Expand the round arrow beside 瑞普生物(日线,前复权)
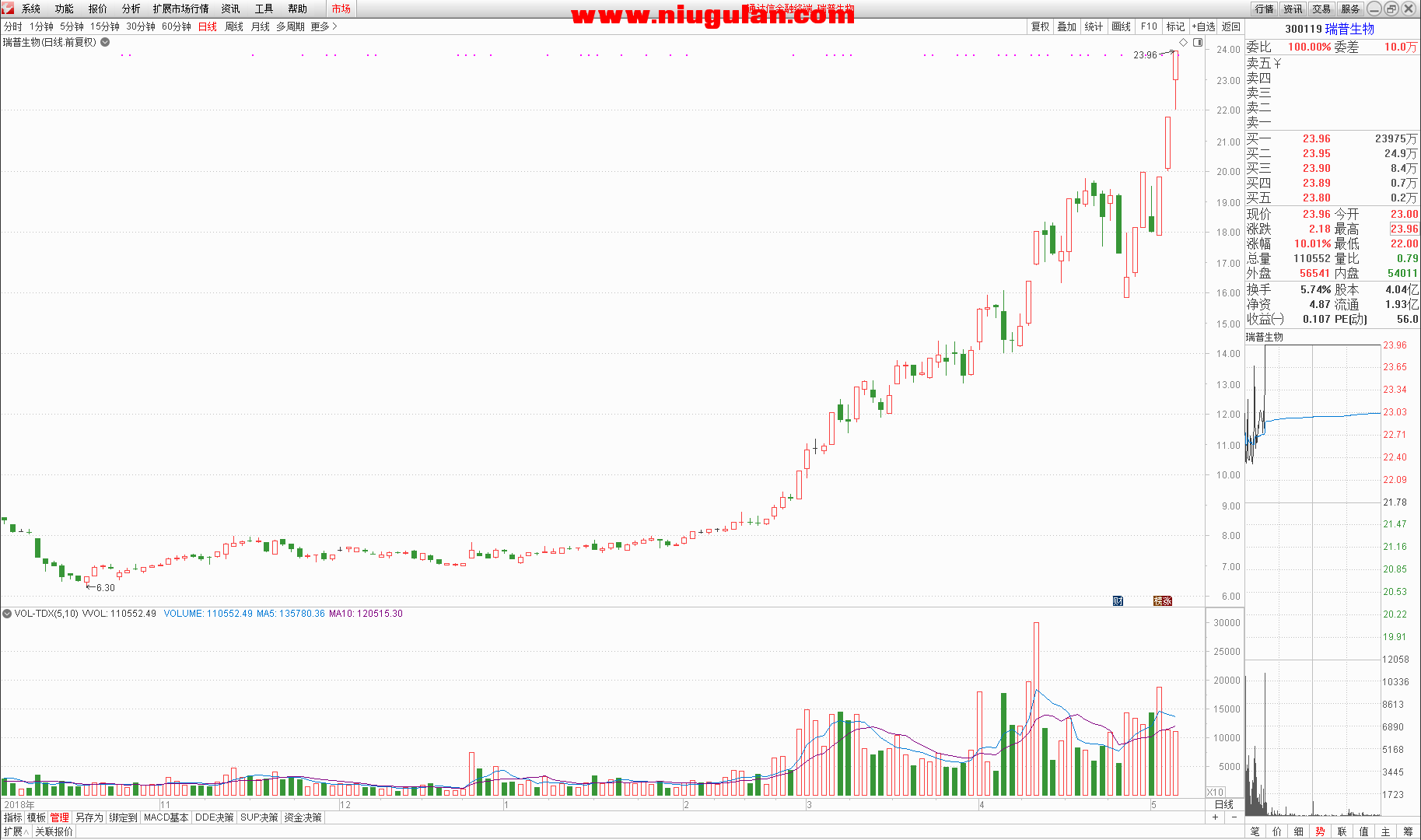This screenshot has height=840, width=1421. [x=105, y=43]
